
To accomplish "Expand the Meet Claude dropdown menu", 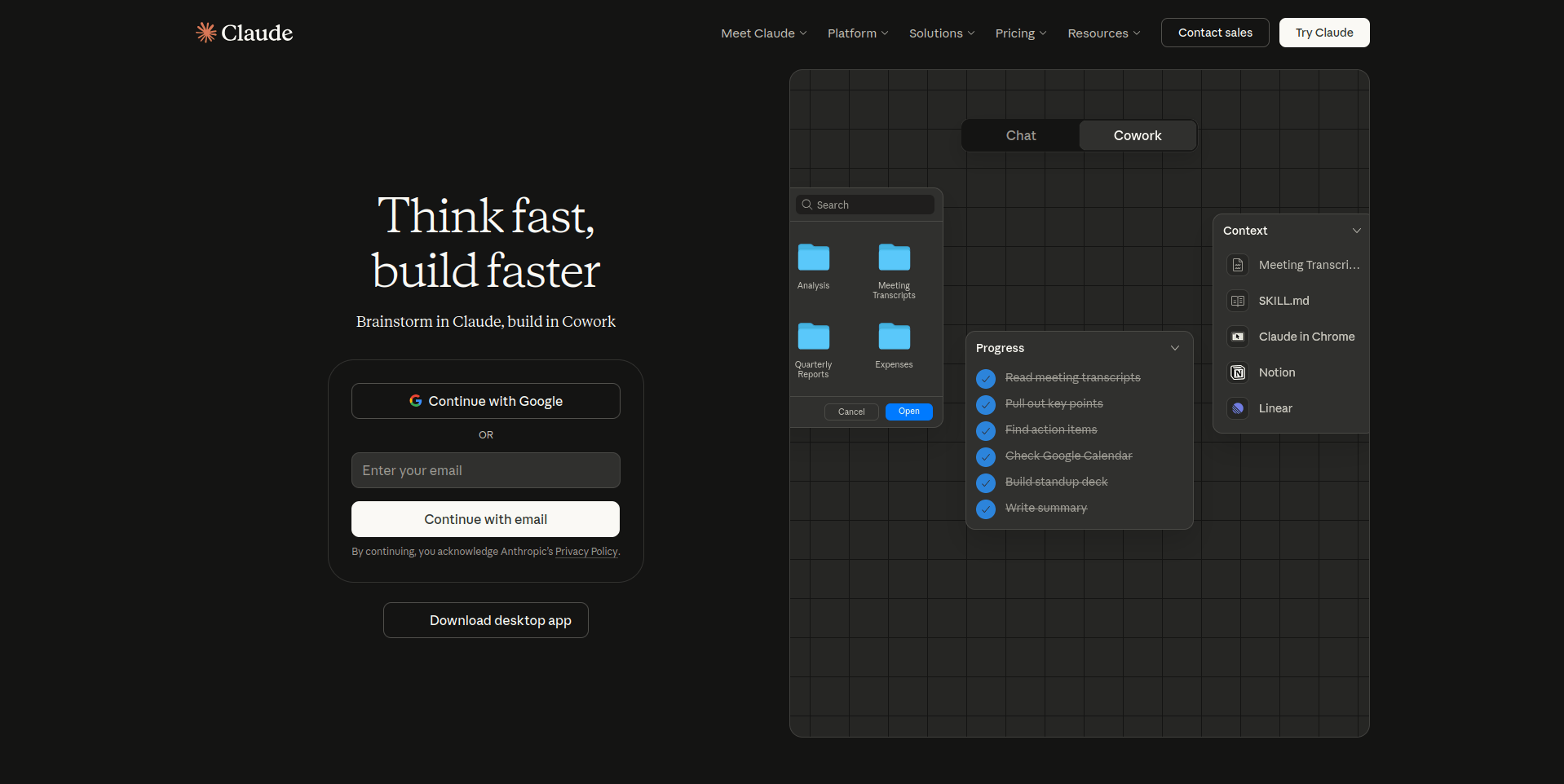I will 763,33.
